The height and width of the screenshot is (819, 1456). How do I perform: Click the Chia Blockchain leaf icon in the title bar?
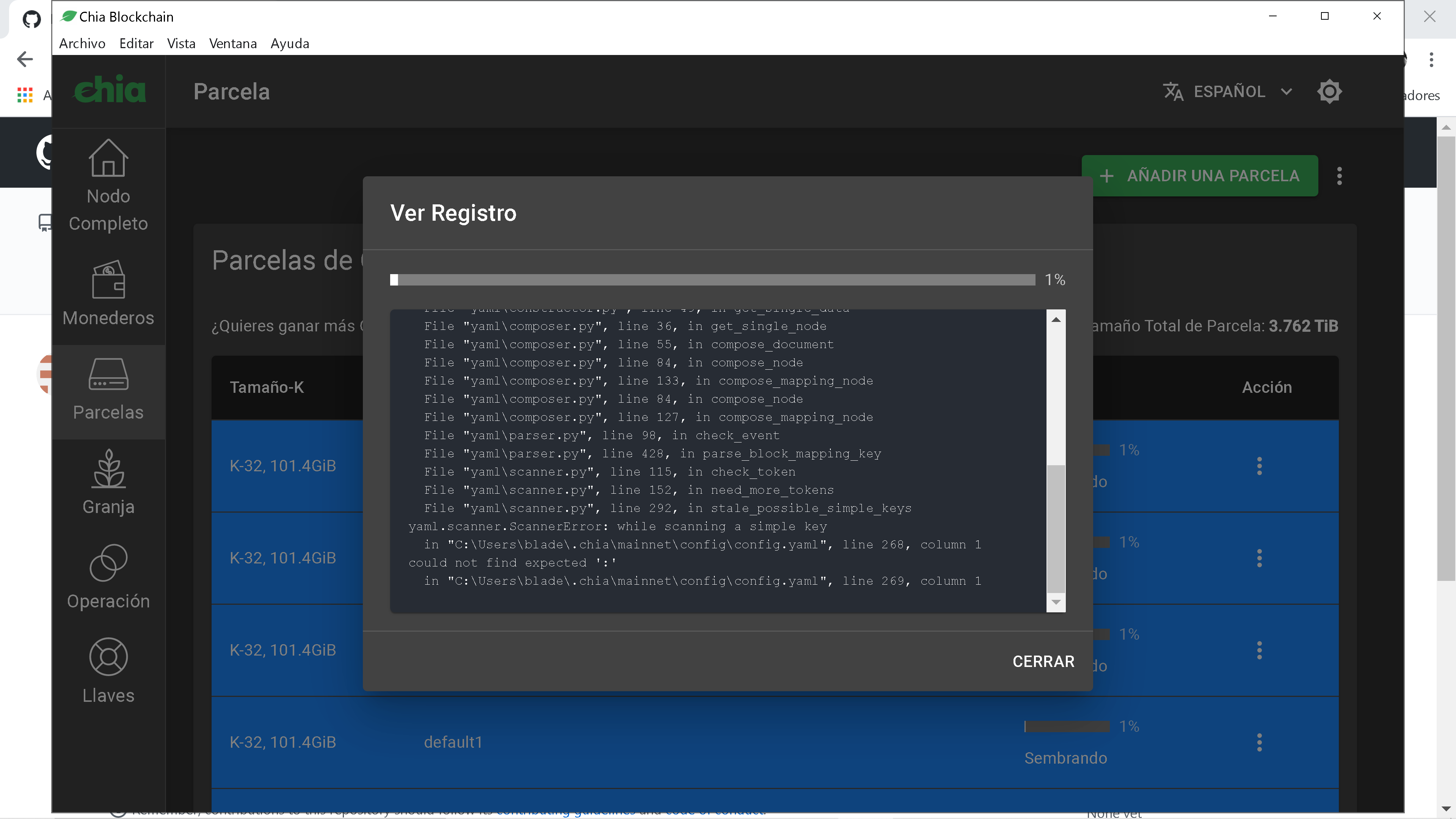point(68,16)
